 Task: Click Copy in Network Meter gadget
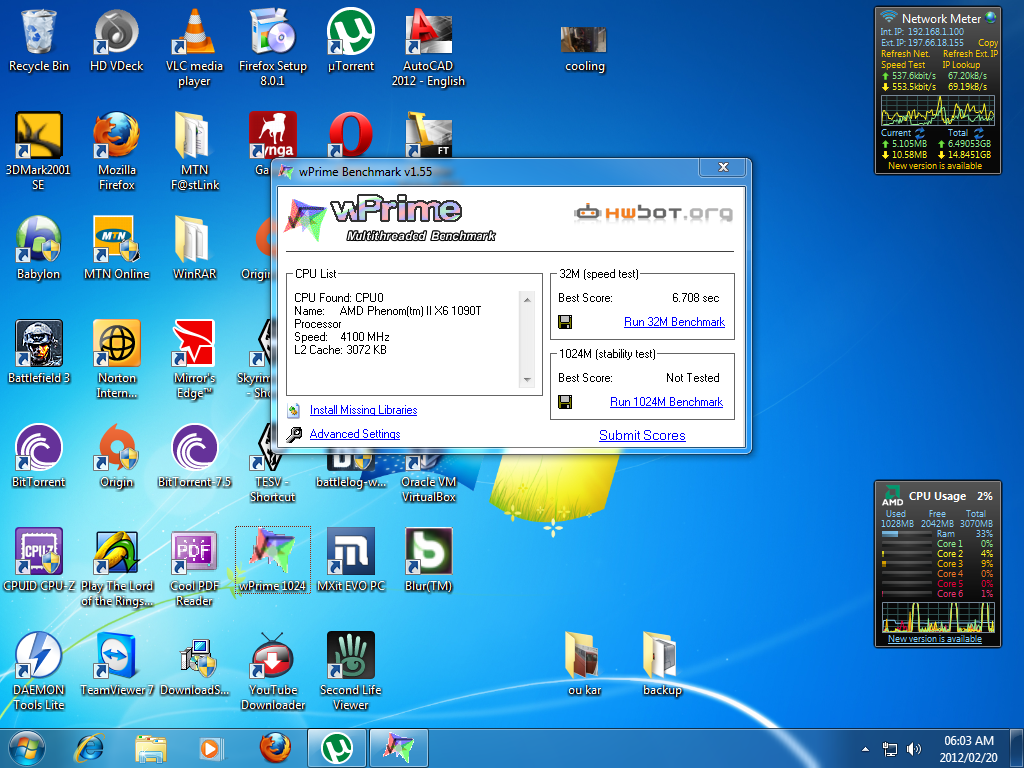987,42
